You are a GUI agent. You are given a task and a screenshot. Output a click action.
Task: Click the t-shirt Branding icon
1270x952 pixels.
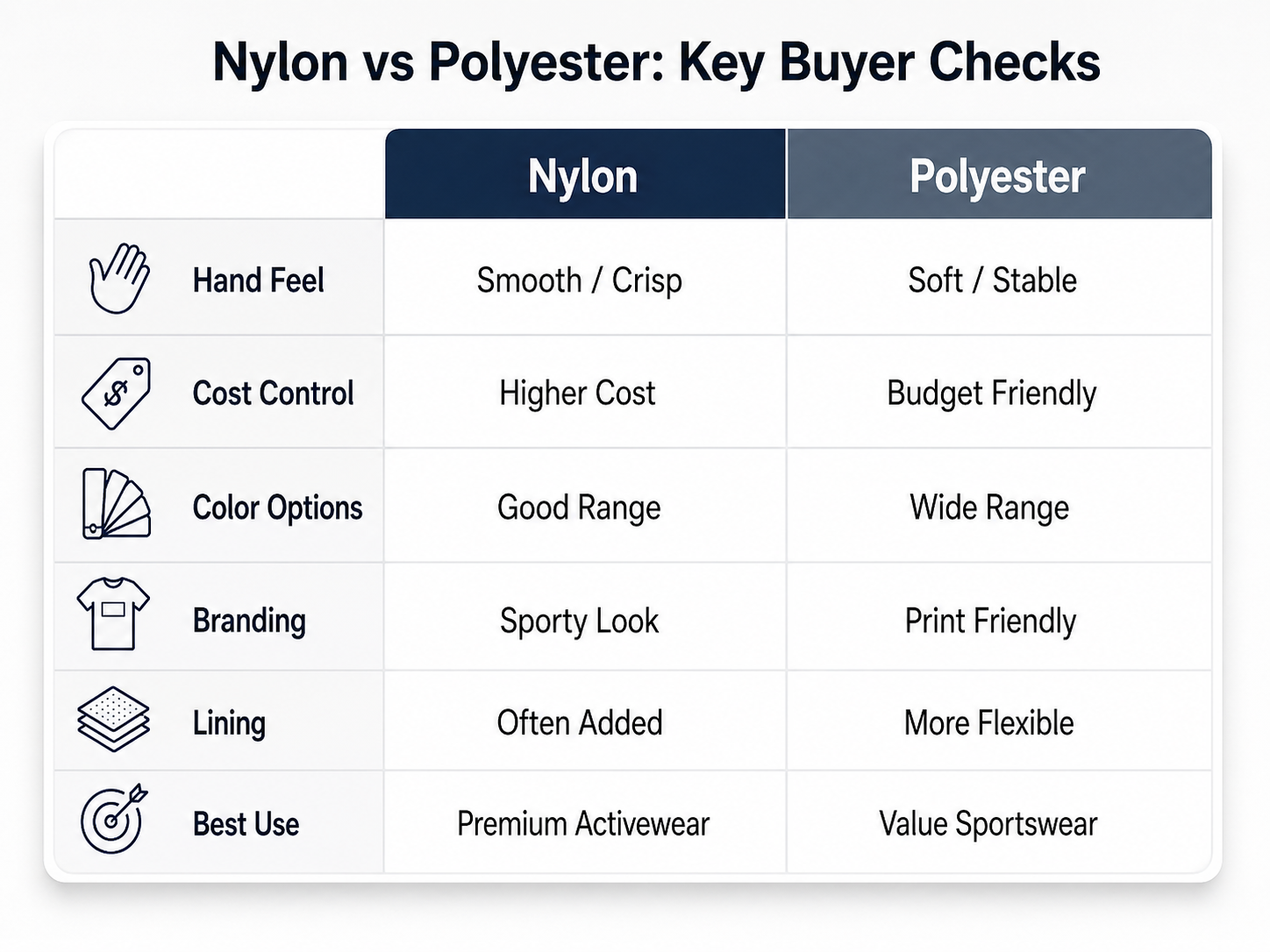coord(113,614)
